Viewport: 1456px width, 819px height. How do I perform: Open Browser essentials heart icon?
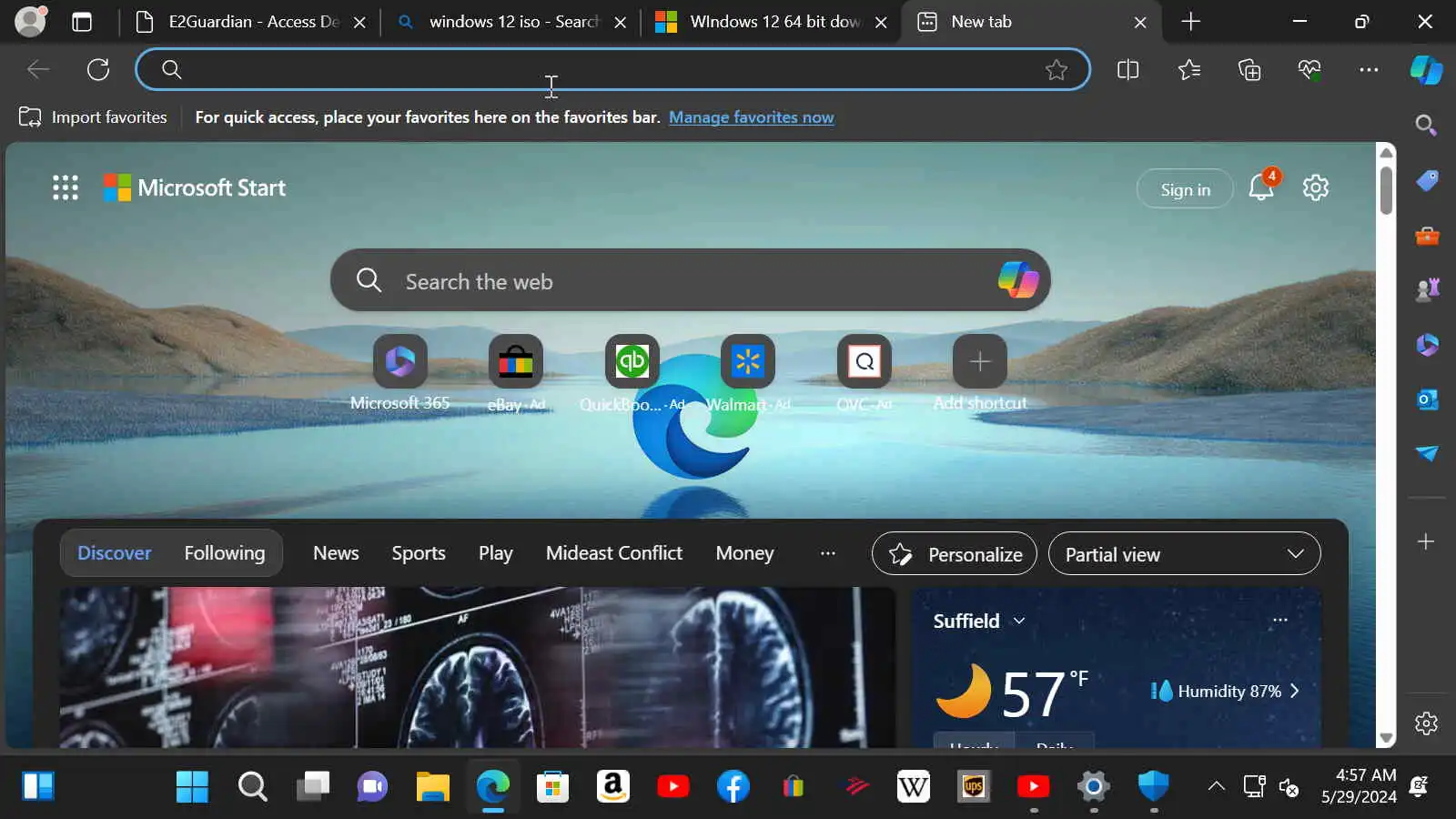(x=1309, y=69)
